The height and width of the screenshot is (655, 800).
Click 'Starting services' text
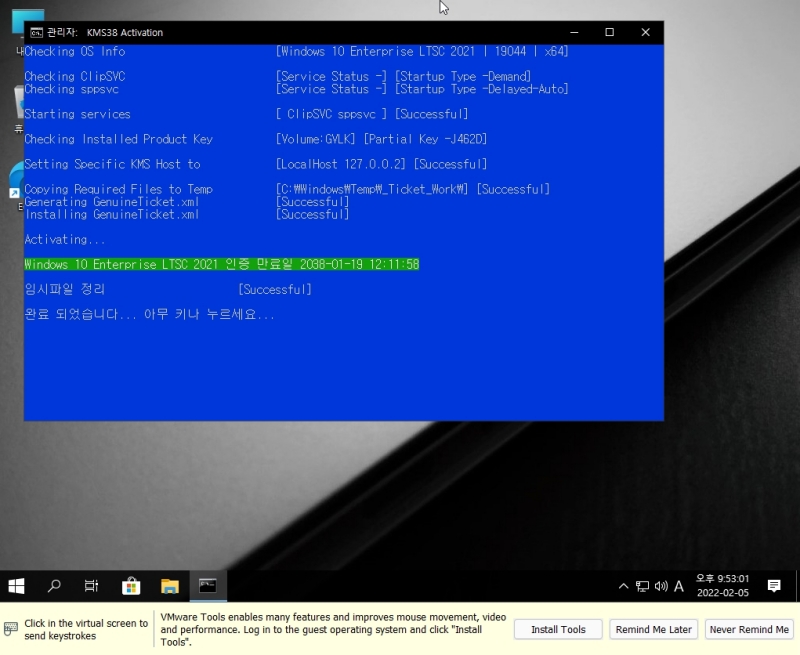point(78,114)
